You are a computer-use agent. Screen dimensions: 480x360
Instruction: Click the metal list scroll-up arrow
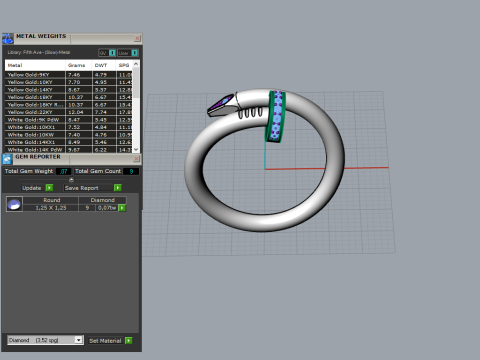(x=136, y=64)
